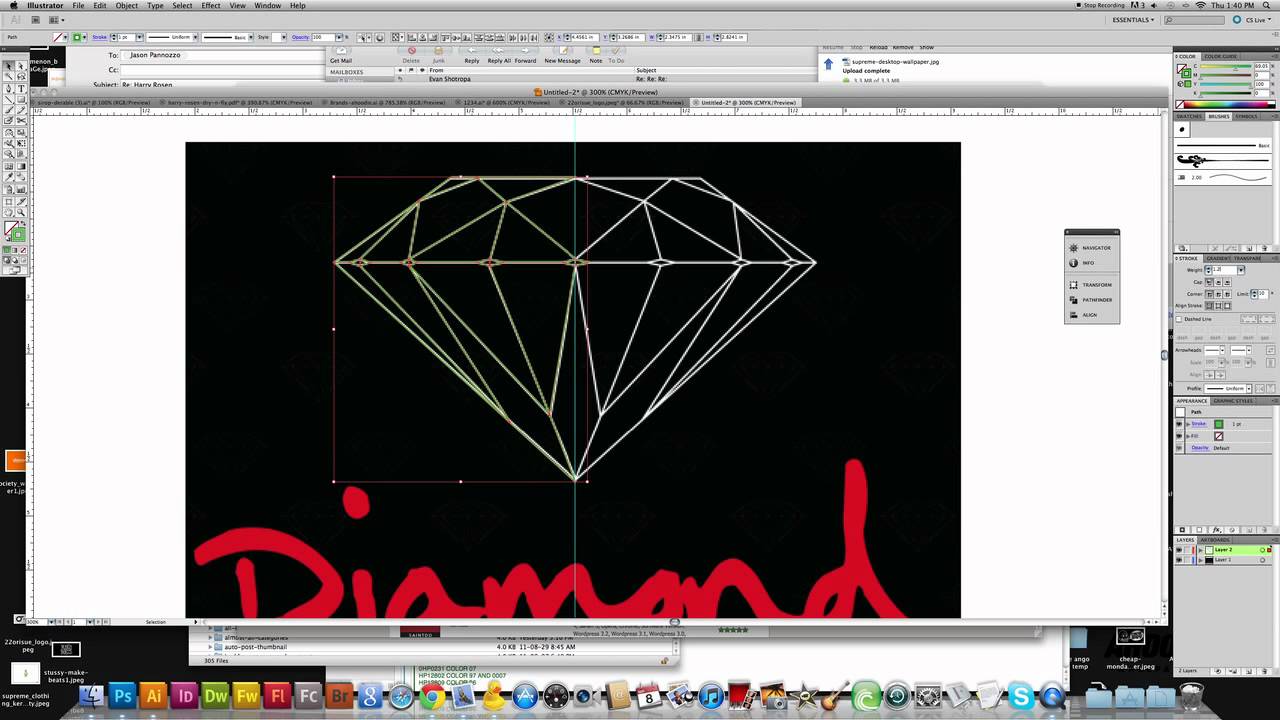Open Weight dropdown in Stroke panel
Screen dimensions: 1280x720
click(1240, 270)
